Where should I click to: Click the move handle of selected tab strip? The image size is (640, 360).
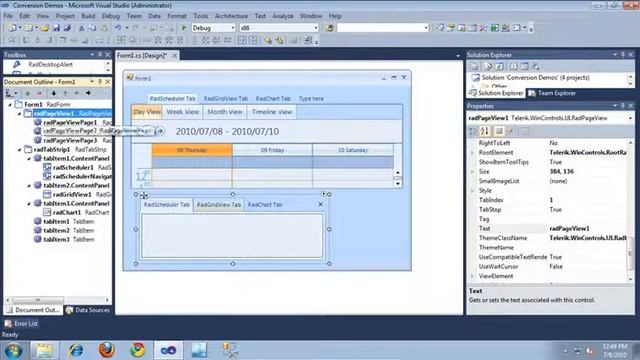pyautogui.click(x=144, y=196)
